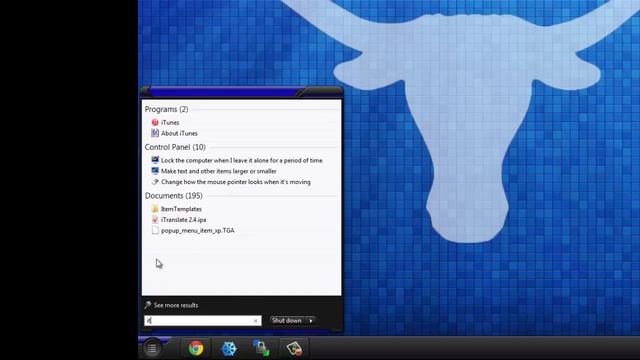This screenshot has width=640, height=360.
Task: Open Make text and other items larger or smaller
Action: [219, 171]
